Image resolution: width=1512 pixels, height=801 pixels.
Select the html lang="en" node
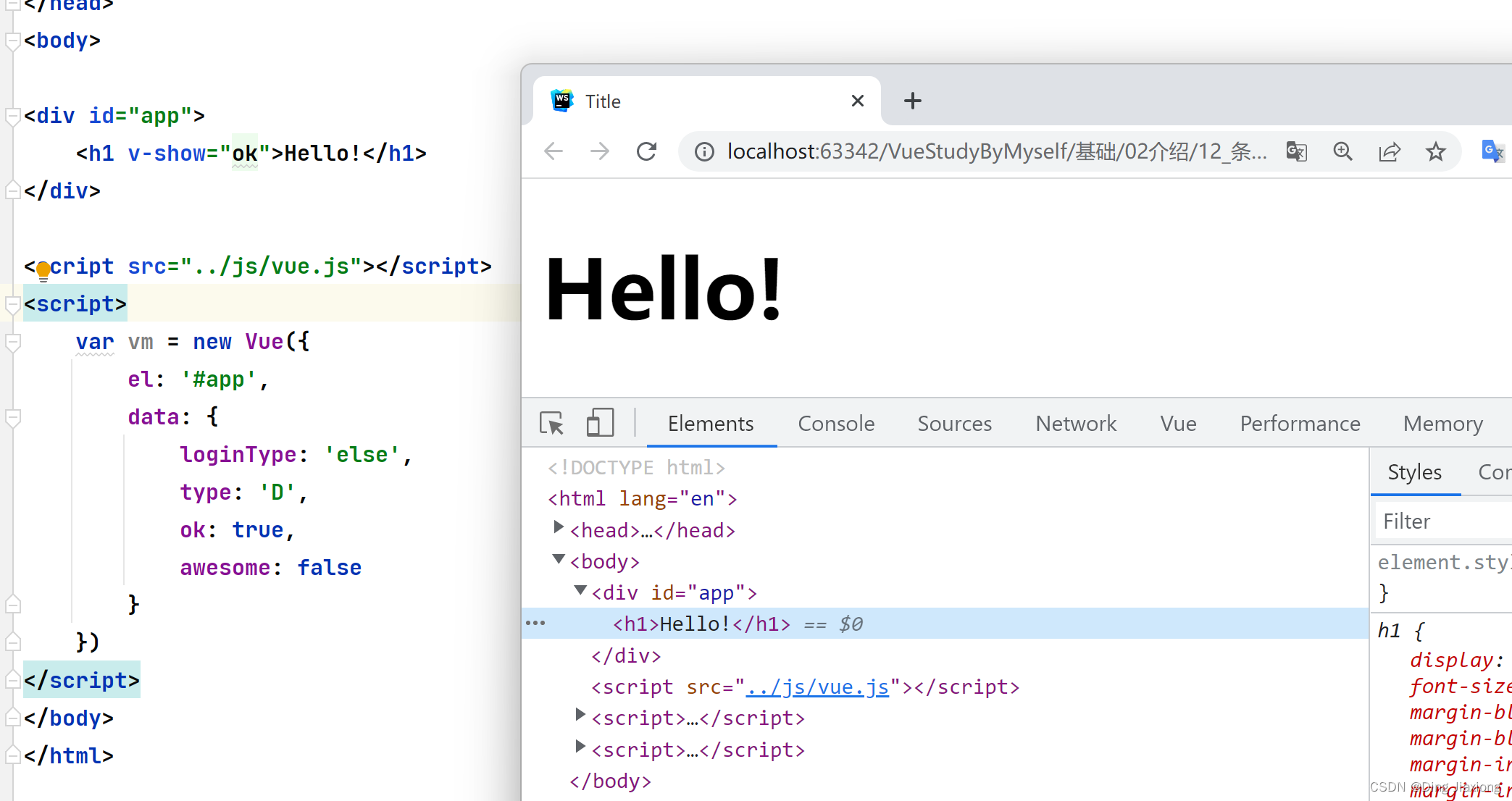coord(643,499)
